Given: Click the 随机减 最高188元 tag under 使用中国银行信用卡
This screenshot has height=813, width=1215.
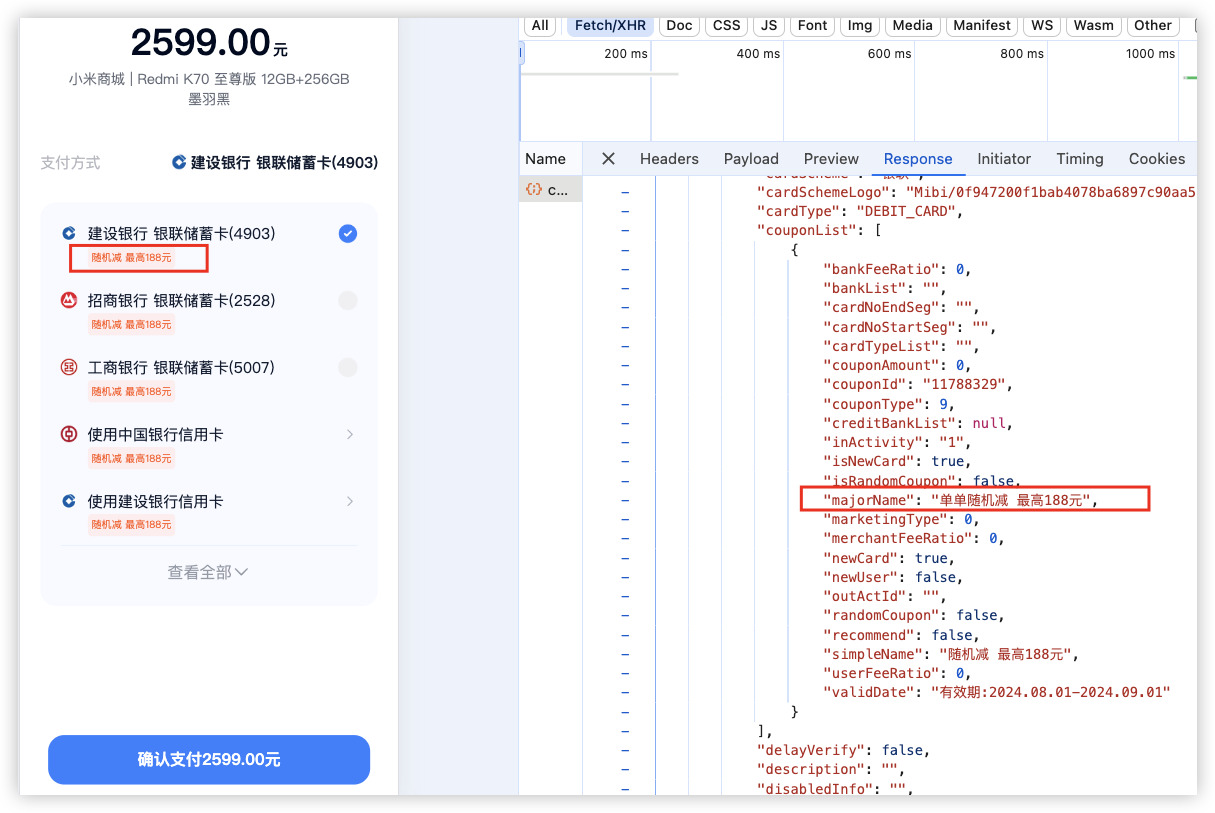Looking at the screenshot, I should click(x=131, y=458).
